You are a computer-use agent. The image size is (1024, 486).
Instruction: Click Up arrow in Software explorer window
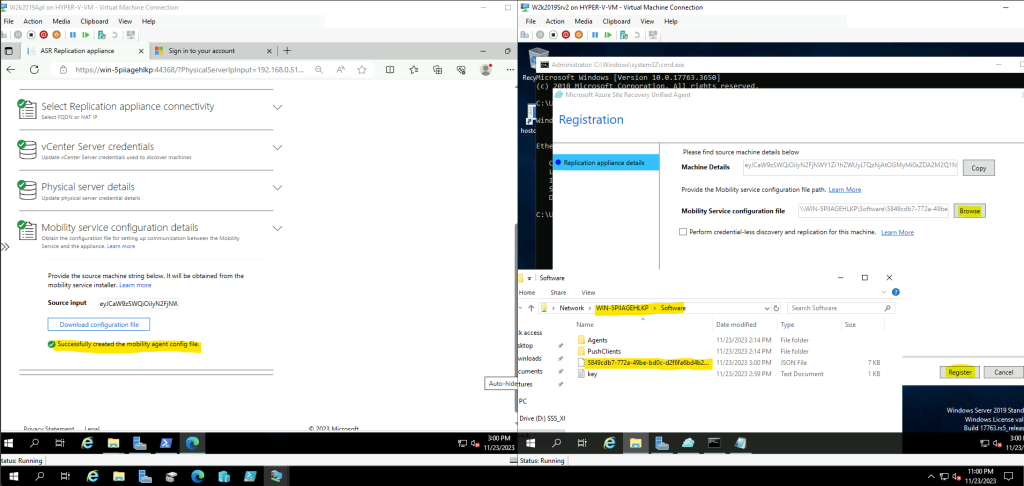pyautogui.click(x=531, y=308)
